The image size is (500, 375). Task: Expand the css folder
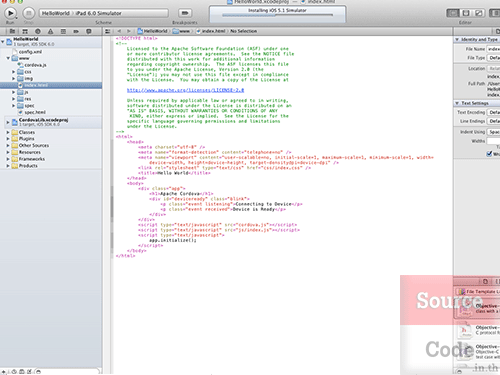click(14, 72)
